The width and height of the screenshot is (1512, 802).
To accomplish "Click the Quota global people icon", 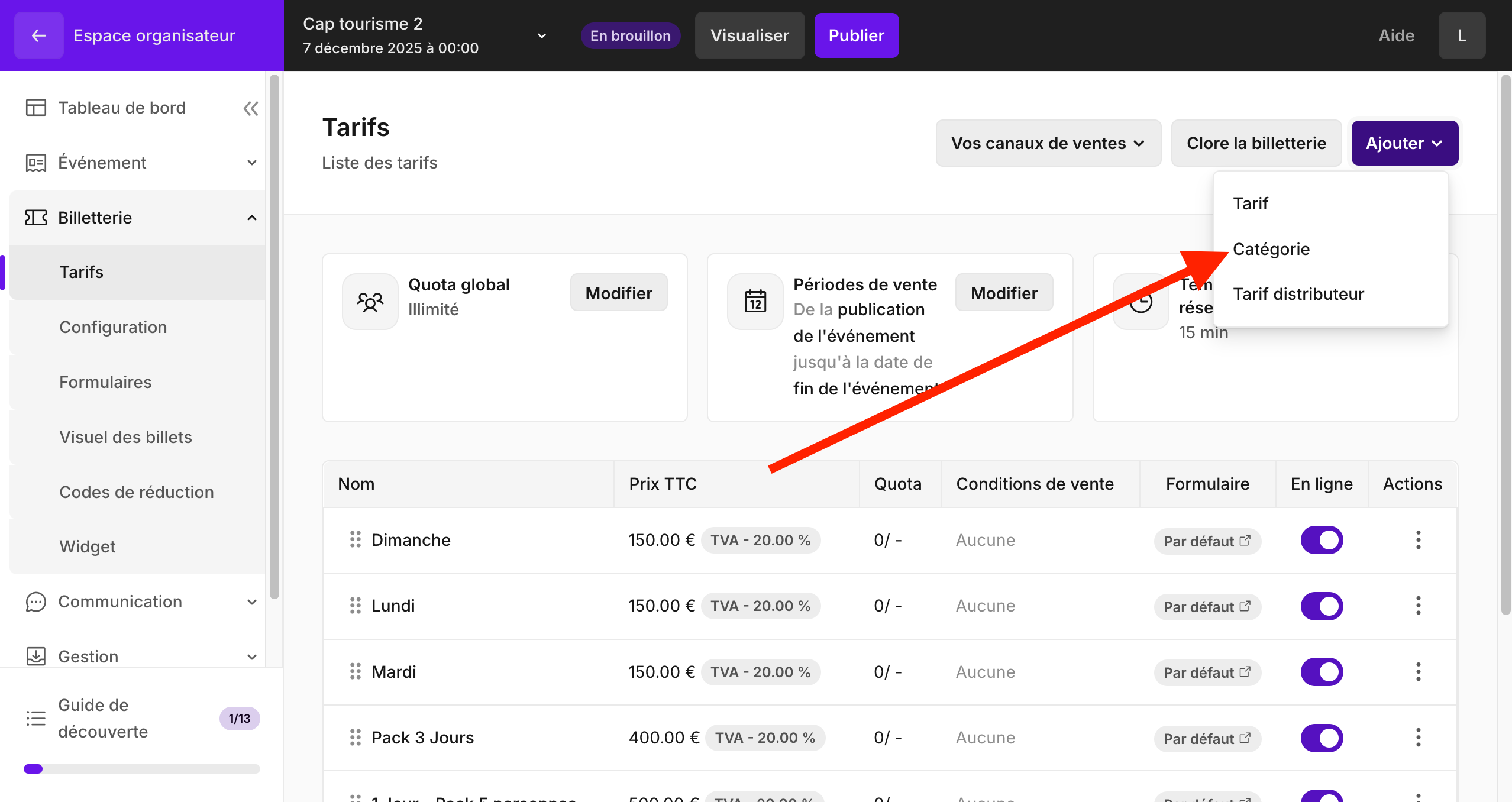I will (370, 302).
